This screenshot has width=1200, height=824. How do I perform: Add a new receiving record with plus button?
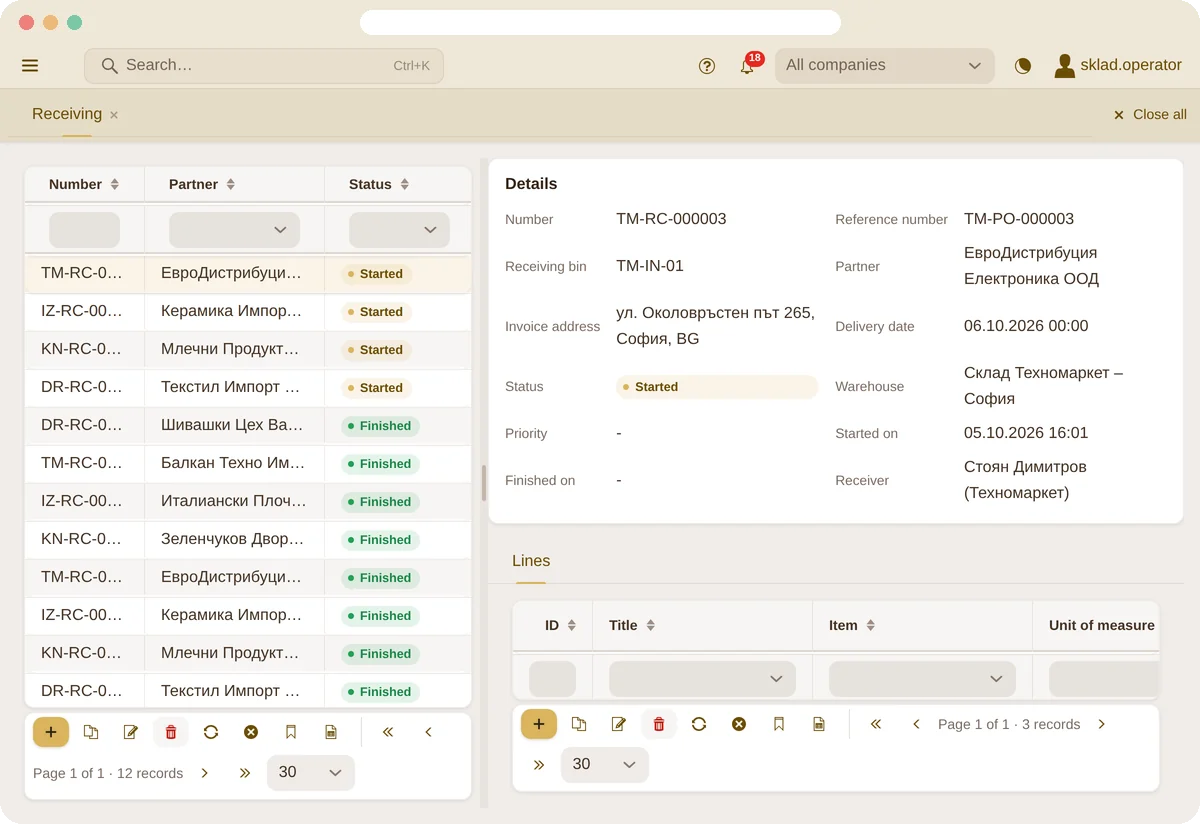[x=51, y=732]
